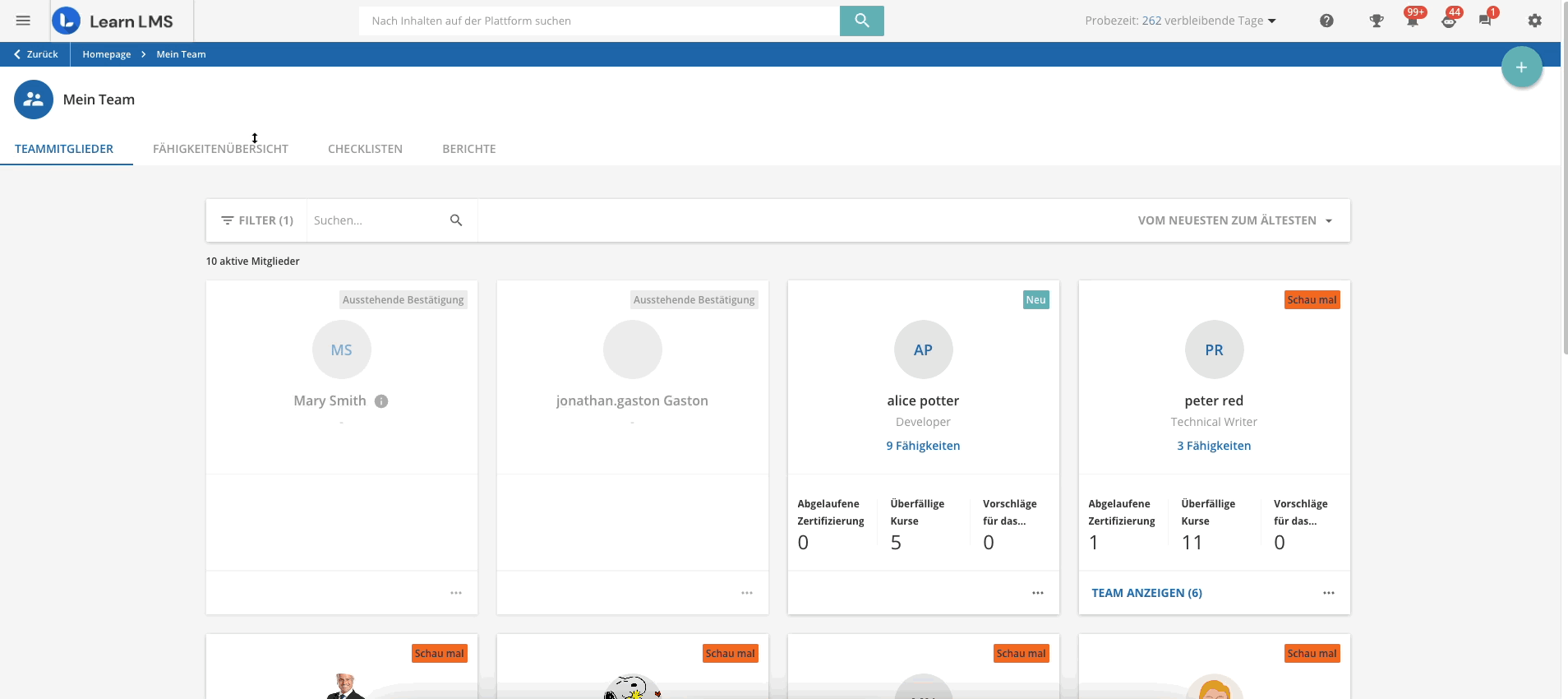Click the green plus add button
Image resolution: width=1568 pixels, height=699 pixels.
coord(1521,67)
